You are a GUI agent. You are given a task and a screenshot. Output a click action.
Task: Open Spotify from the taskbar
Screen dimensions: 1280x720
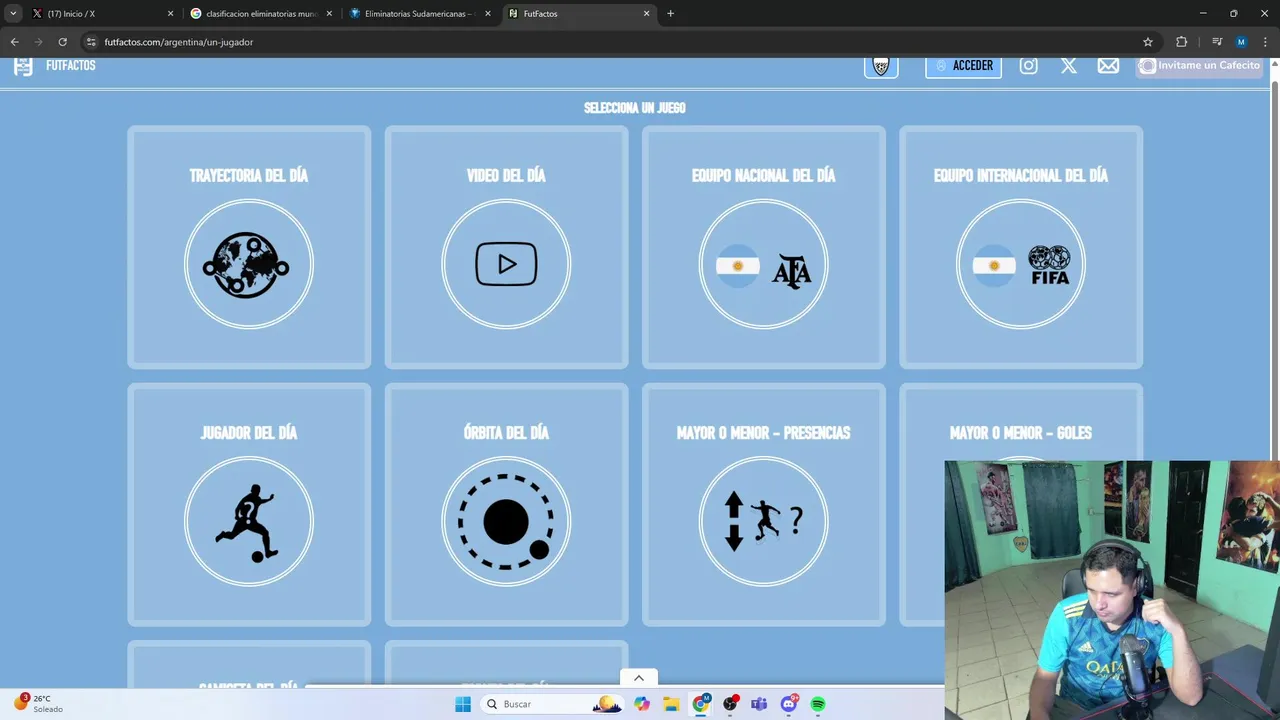(818, 704)
